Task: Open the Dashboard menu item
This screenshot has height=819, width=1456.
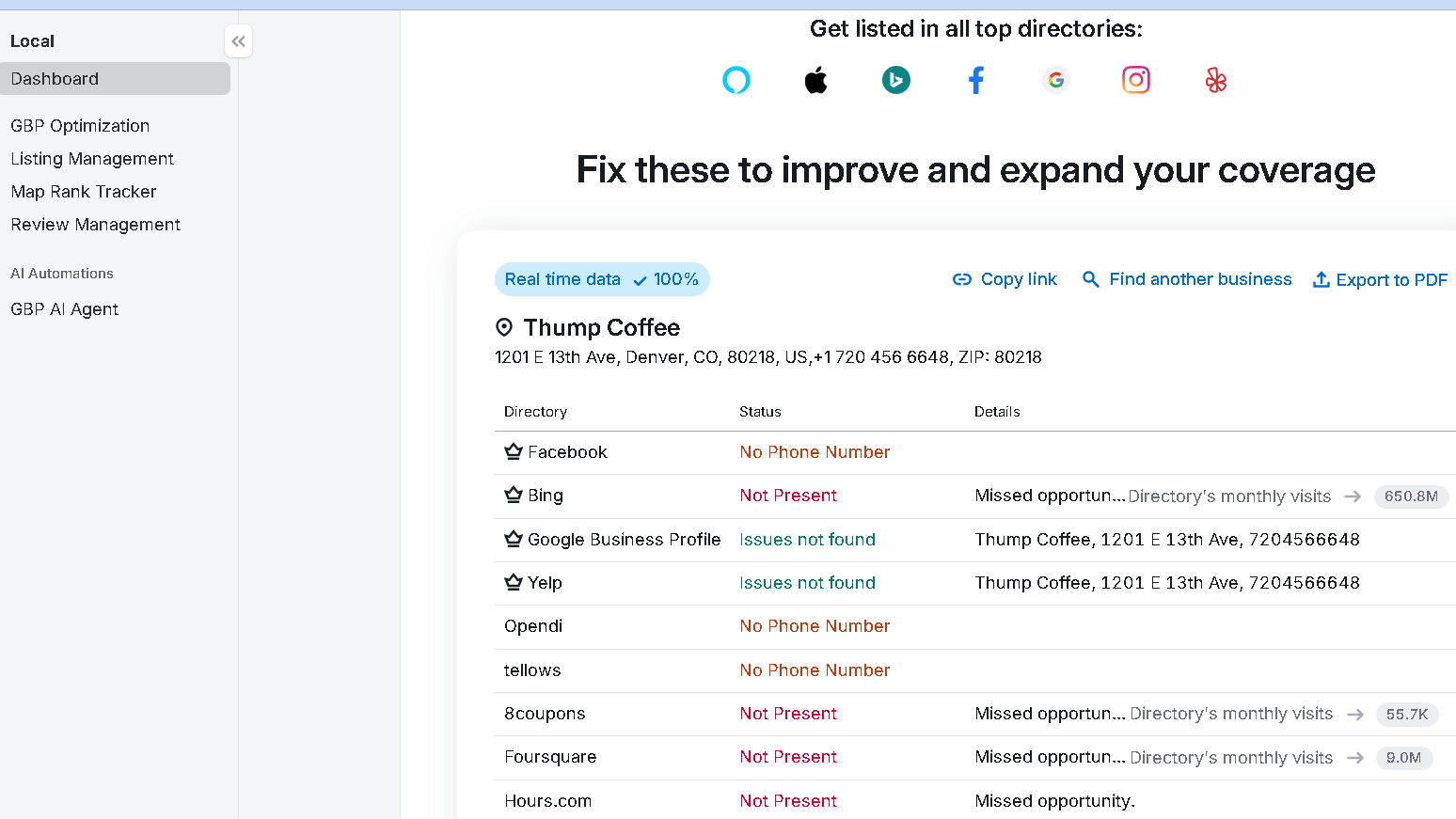Action: coord(115,79)
